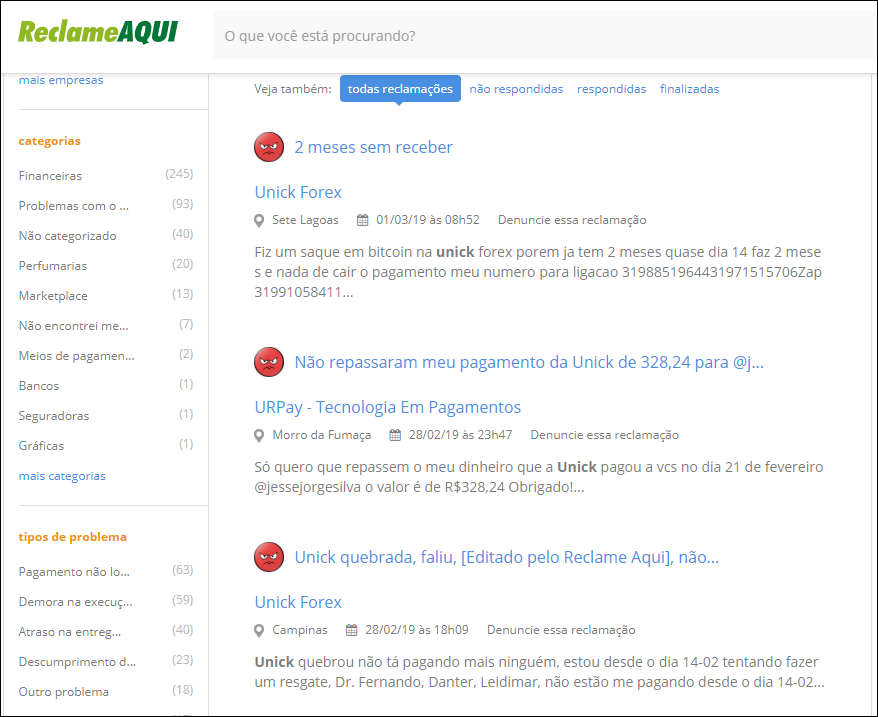Report the Campinas complaint via "Denuncie essa reclamação"
This screenshot has height=717, width=878.
tap(561, 630)
